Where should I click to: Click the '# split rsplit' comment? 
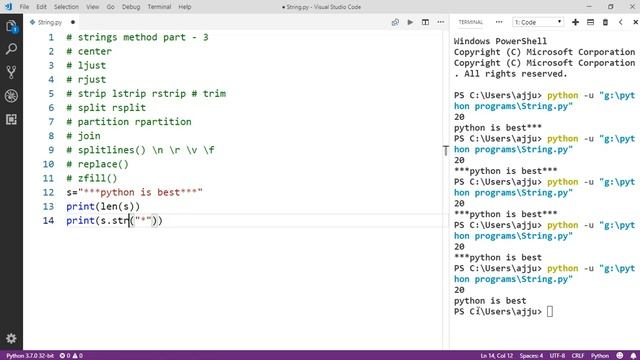click(106, 108)
